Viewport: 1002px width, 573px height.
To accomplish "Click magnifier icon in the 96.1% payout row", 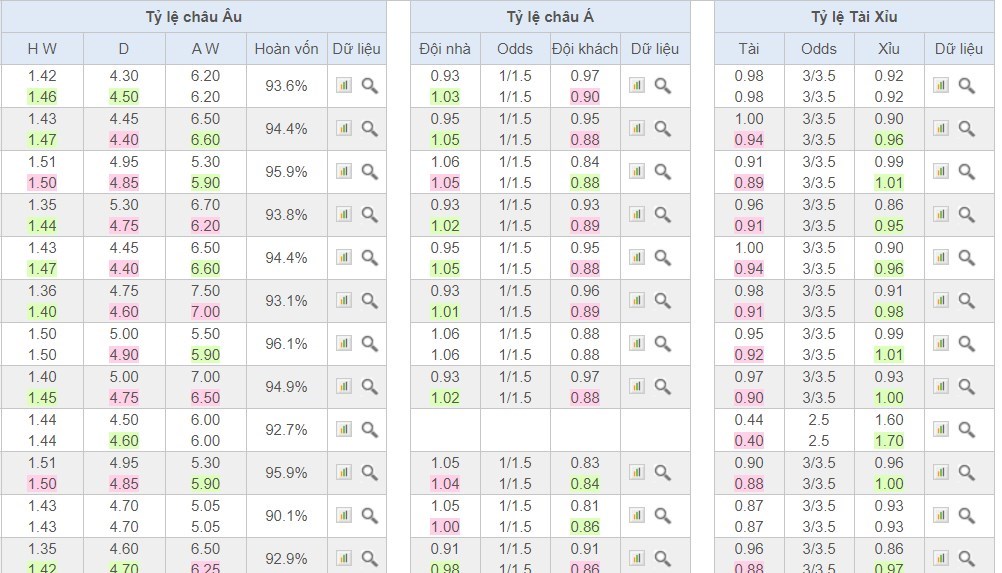I will tap(369, 343).
